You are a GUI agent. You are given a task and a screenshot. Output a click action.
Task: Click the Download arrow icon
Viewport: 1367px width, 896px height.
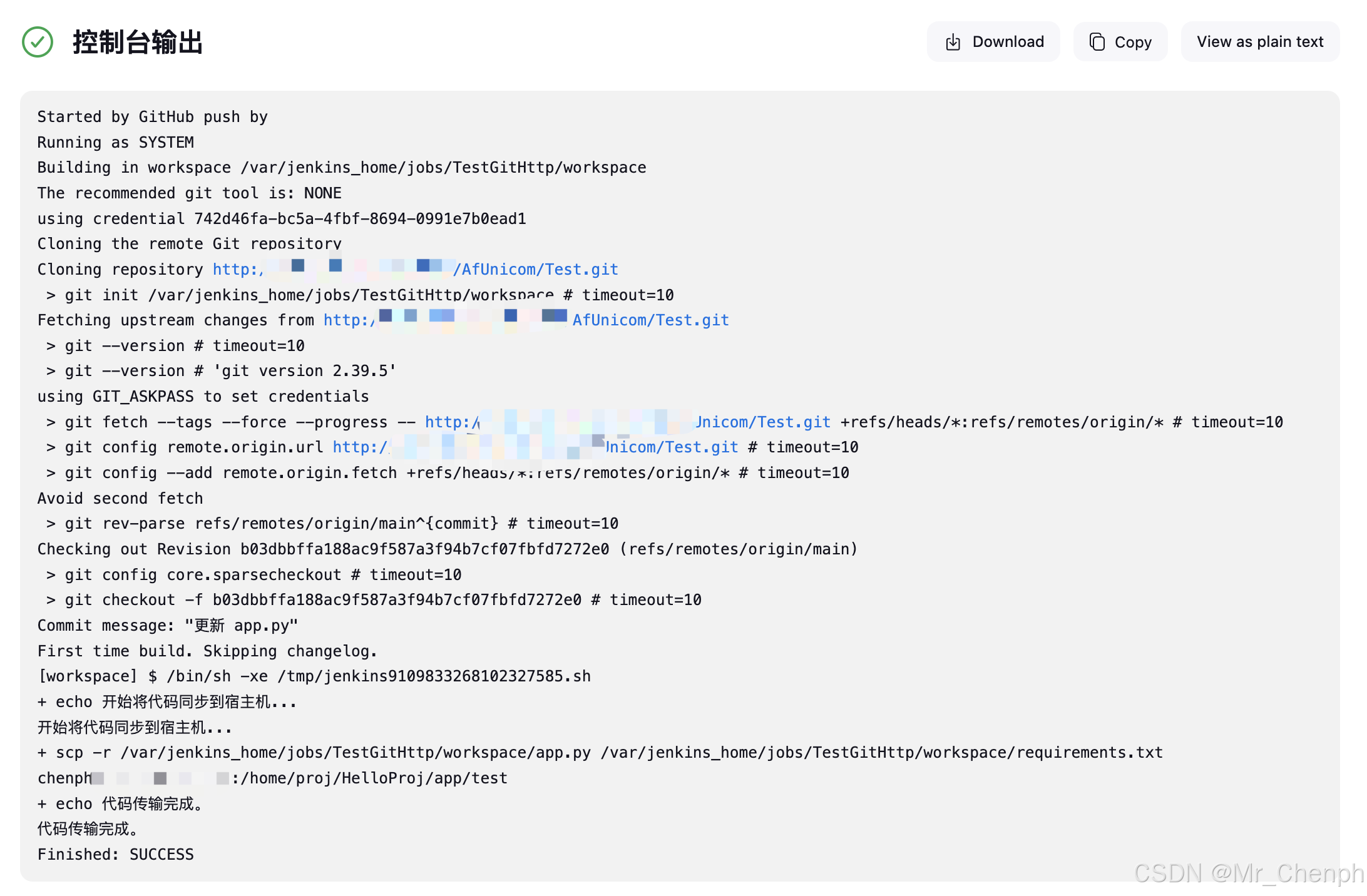(x=953, y=42)
